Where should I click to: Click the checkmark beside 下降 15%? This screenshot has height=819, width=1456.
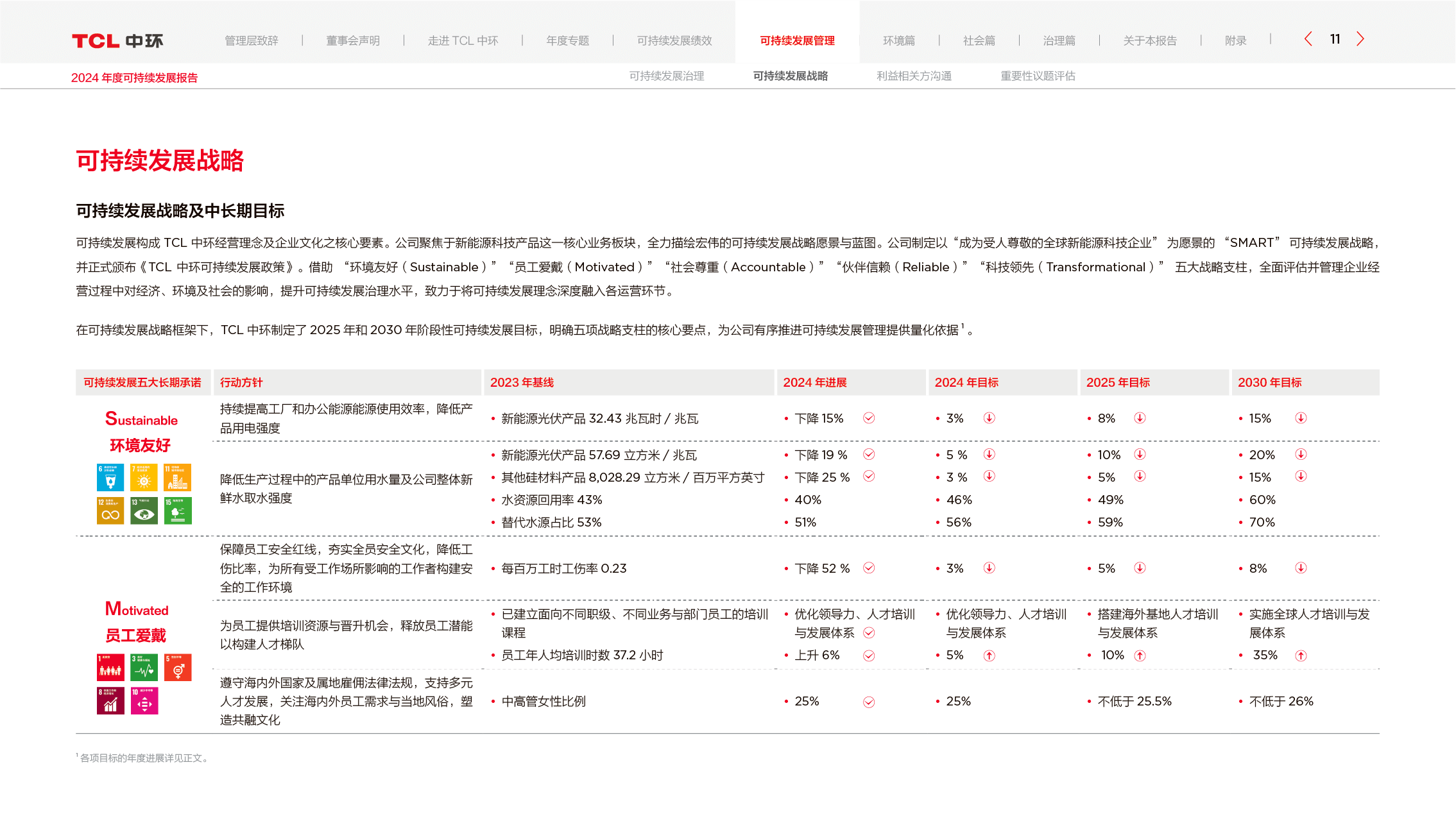point(869,418)
